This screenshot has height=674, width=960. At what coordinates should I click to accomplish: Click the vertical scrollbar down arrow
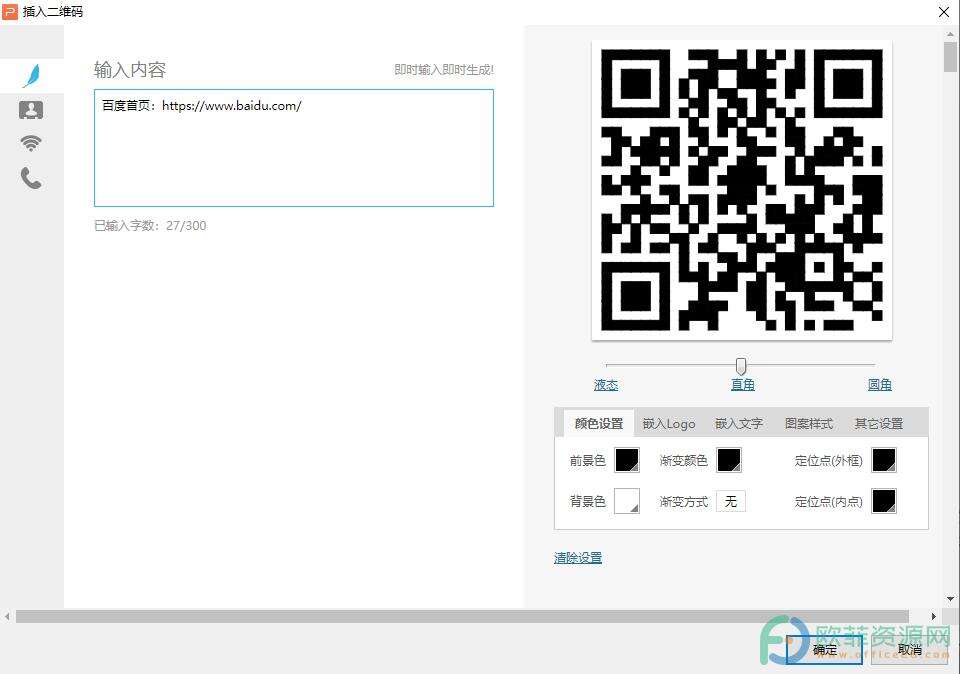click(950, 599)
